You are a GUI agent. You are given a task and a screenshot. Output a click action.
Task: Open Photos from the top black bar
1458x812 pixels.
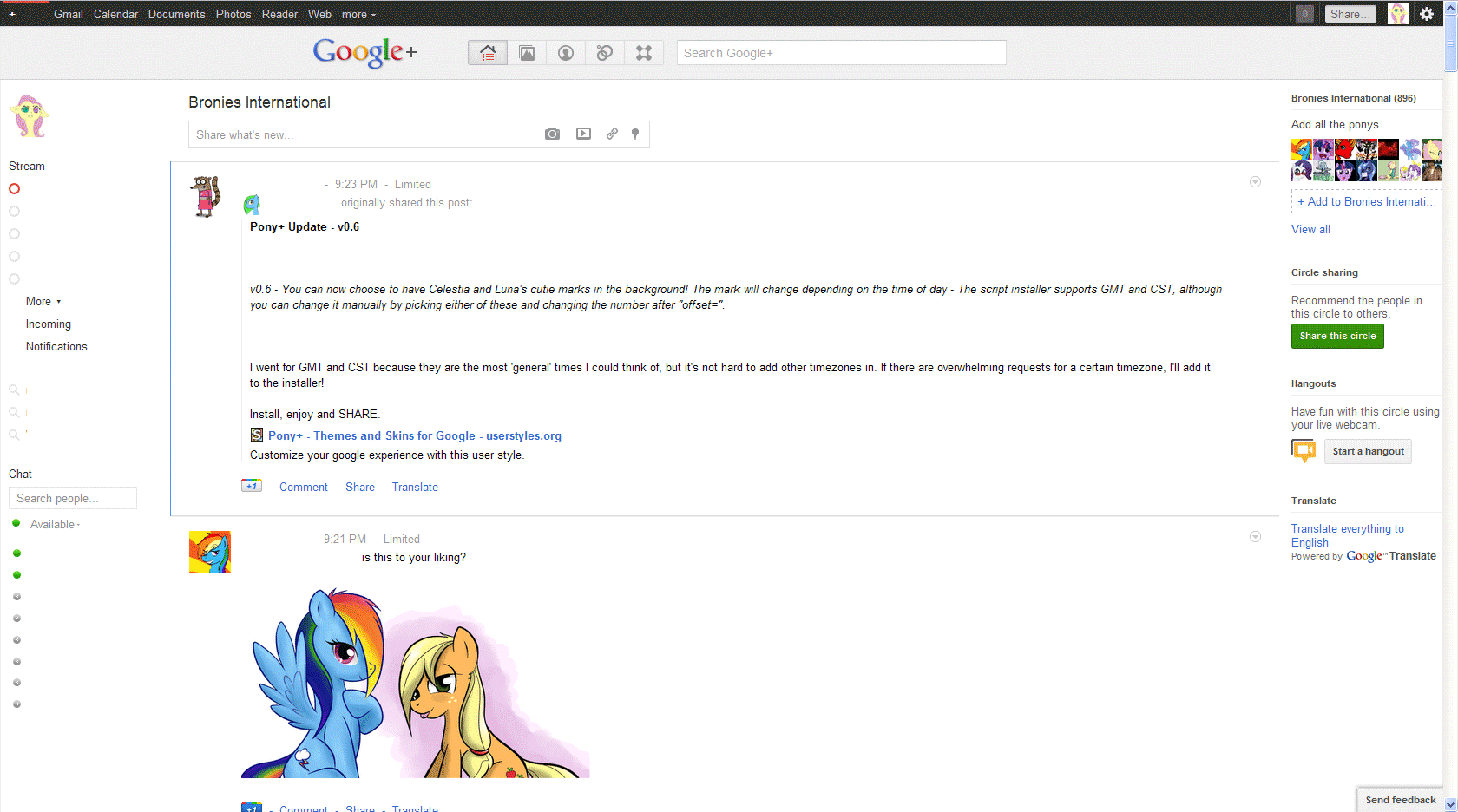[233, 14]
